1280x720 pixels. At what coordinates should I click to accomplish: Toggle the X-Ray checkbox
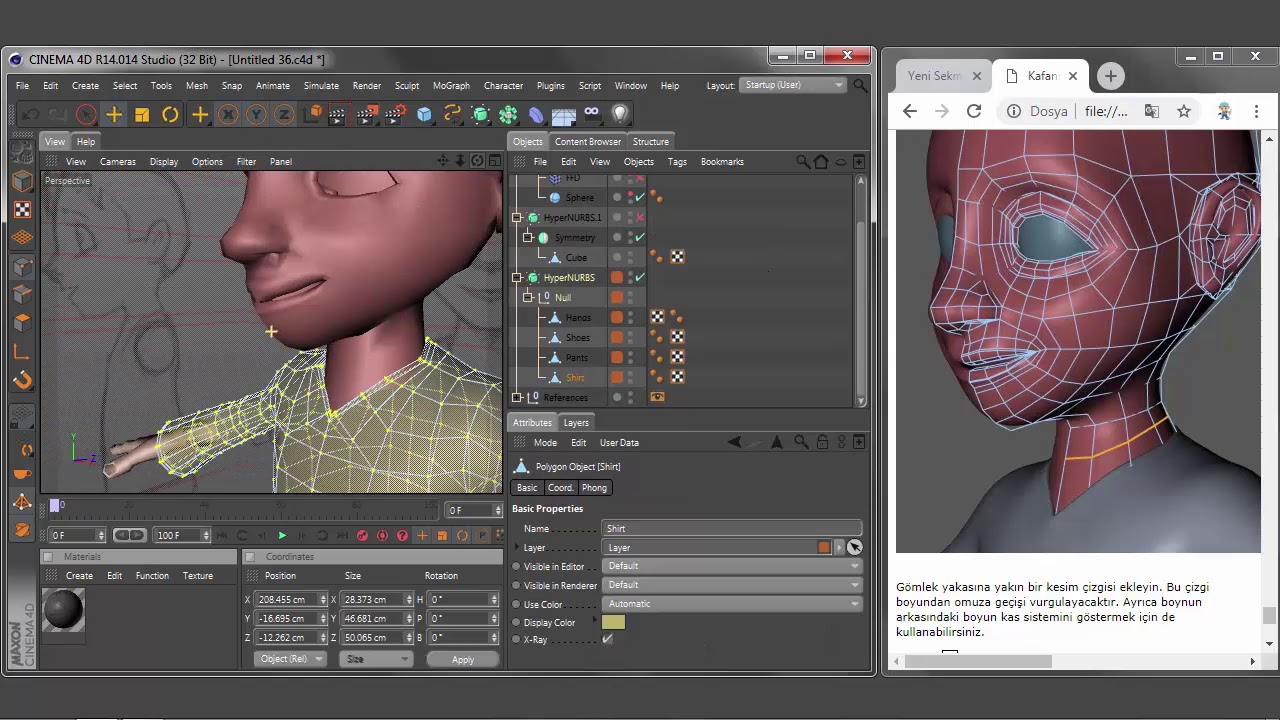(607, 639)
